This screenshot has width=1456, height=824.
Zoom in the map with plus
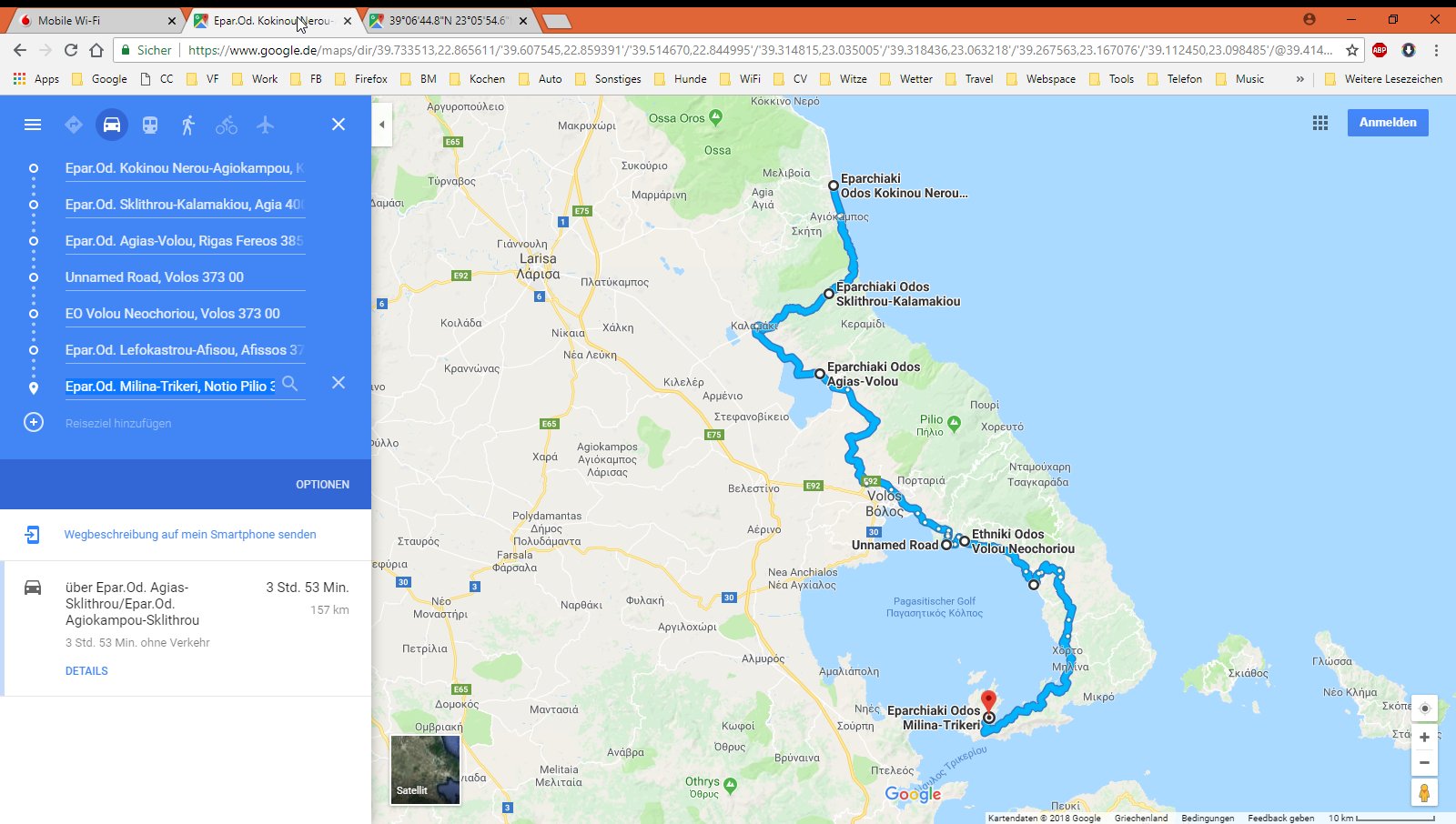pyautogui.click(x=1424, y=738)
